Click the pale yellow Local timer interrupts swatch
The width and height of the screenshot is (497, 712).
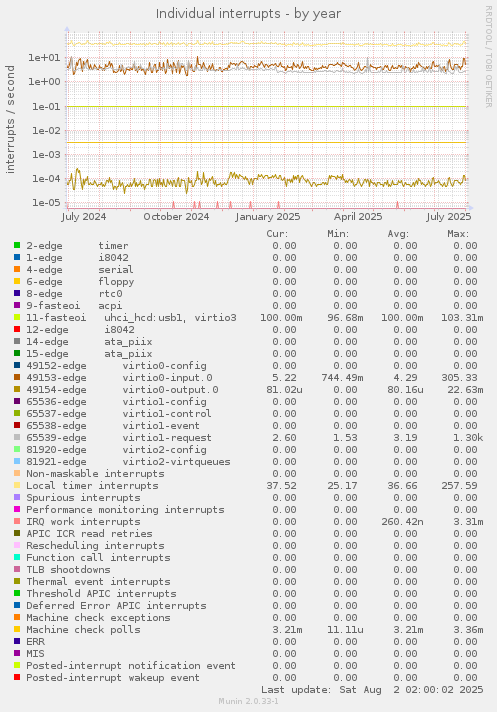[17, 485]
